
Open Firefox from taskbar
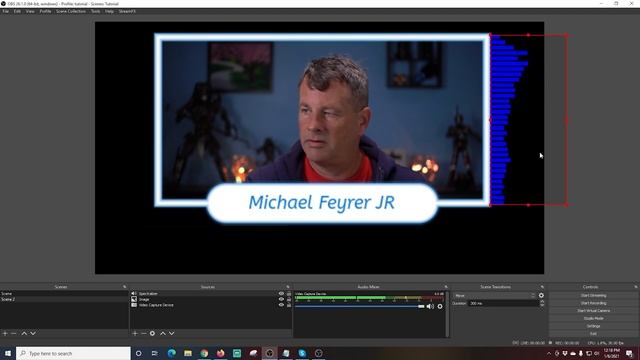[x=220, y=353]
